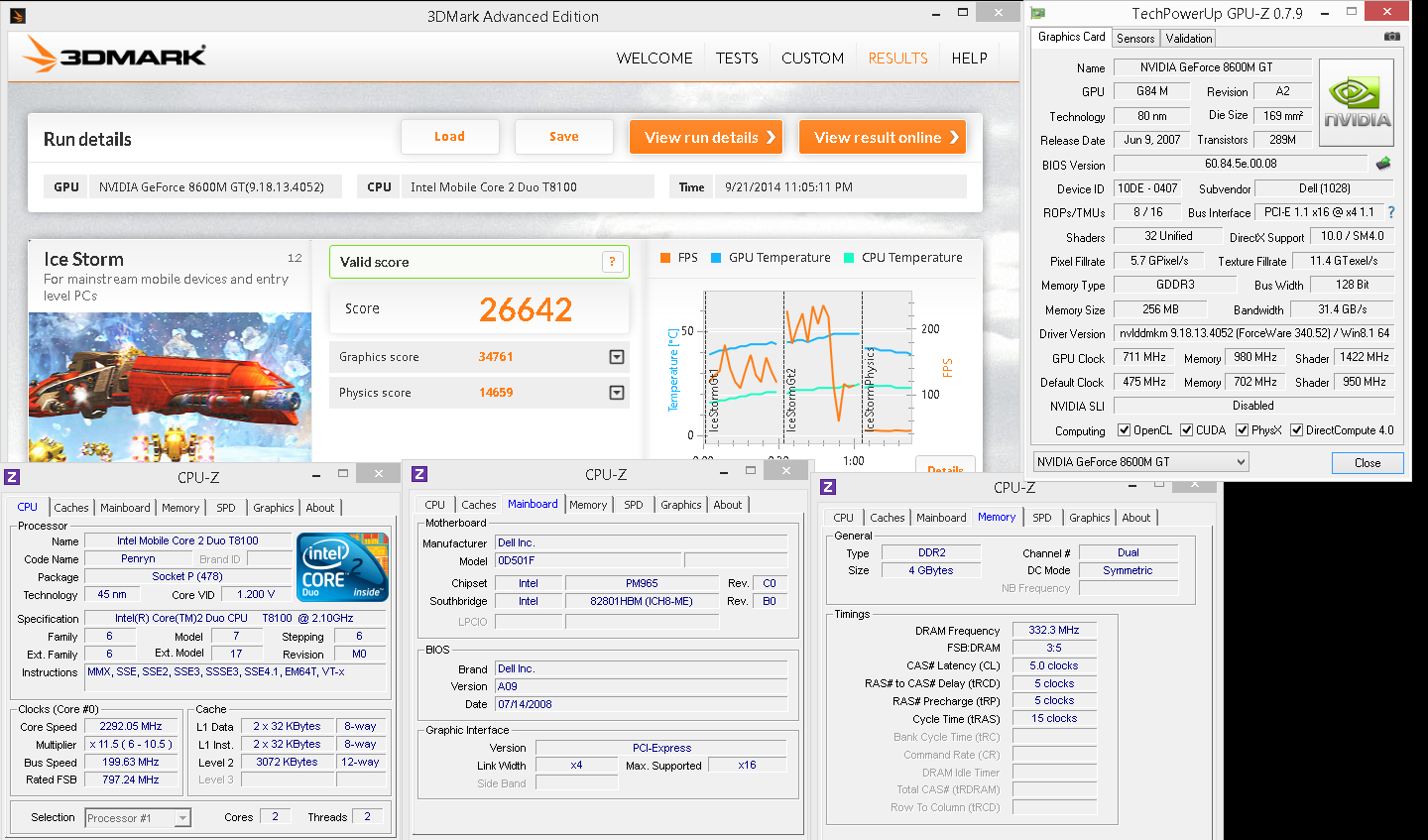
Task: Click the Memory Size value 4 GBytes
Action: point(931,570)
